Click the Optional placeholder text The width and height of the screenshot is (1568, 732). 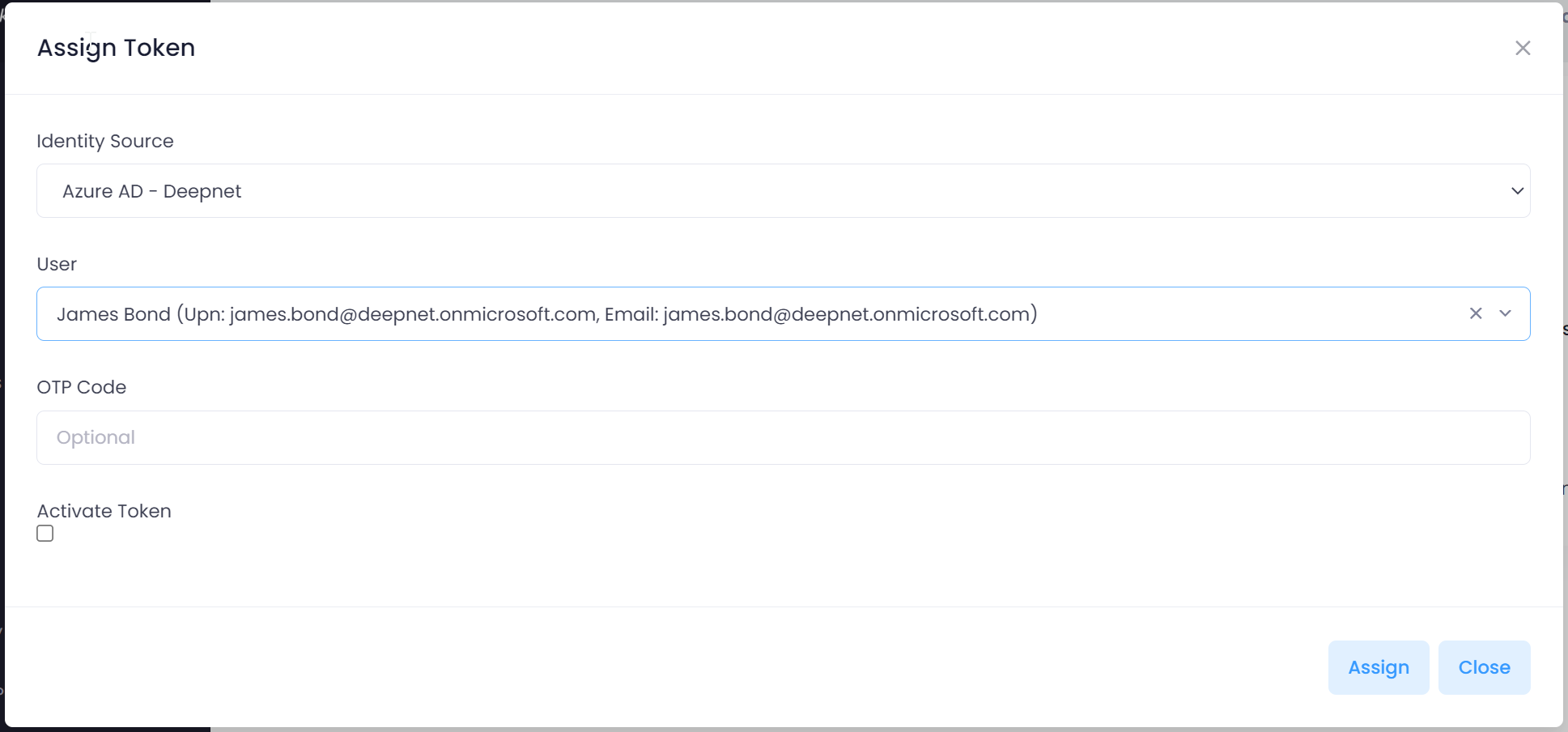[96, 438]
